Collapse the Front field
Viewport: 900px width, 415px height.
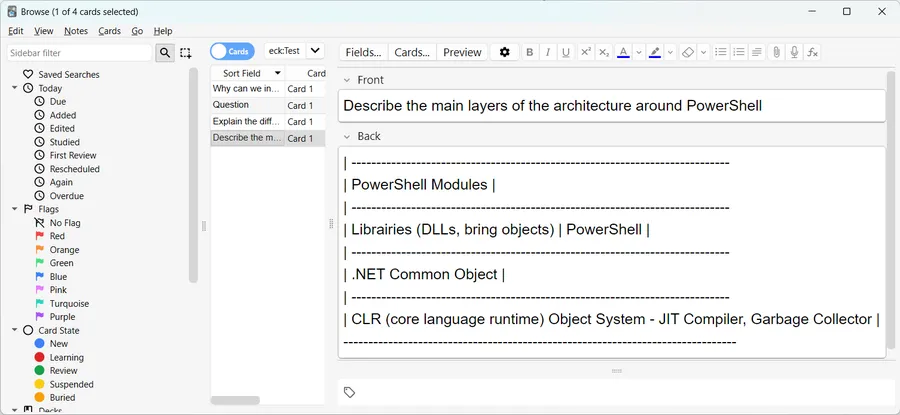(x=347, y=80)
